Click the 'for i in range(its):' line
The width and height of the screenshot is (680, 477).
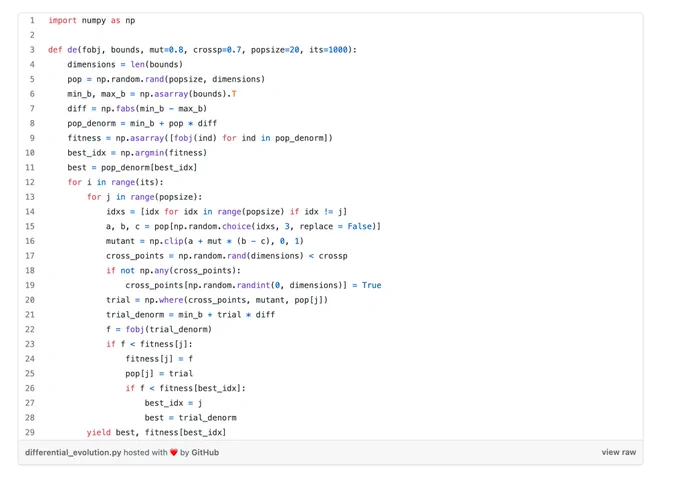pos(115,182)
